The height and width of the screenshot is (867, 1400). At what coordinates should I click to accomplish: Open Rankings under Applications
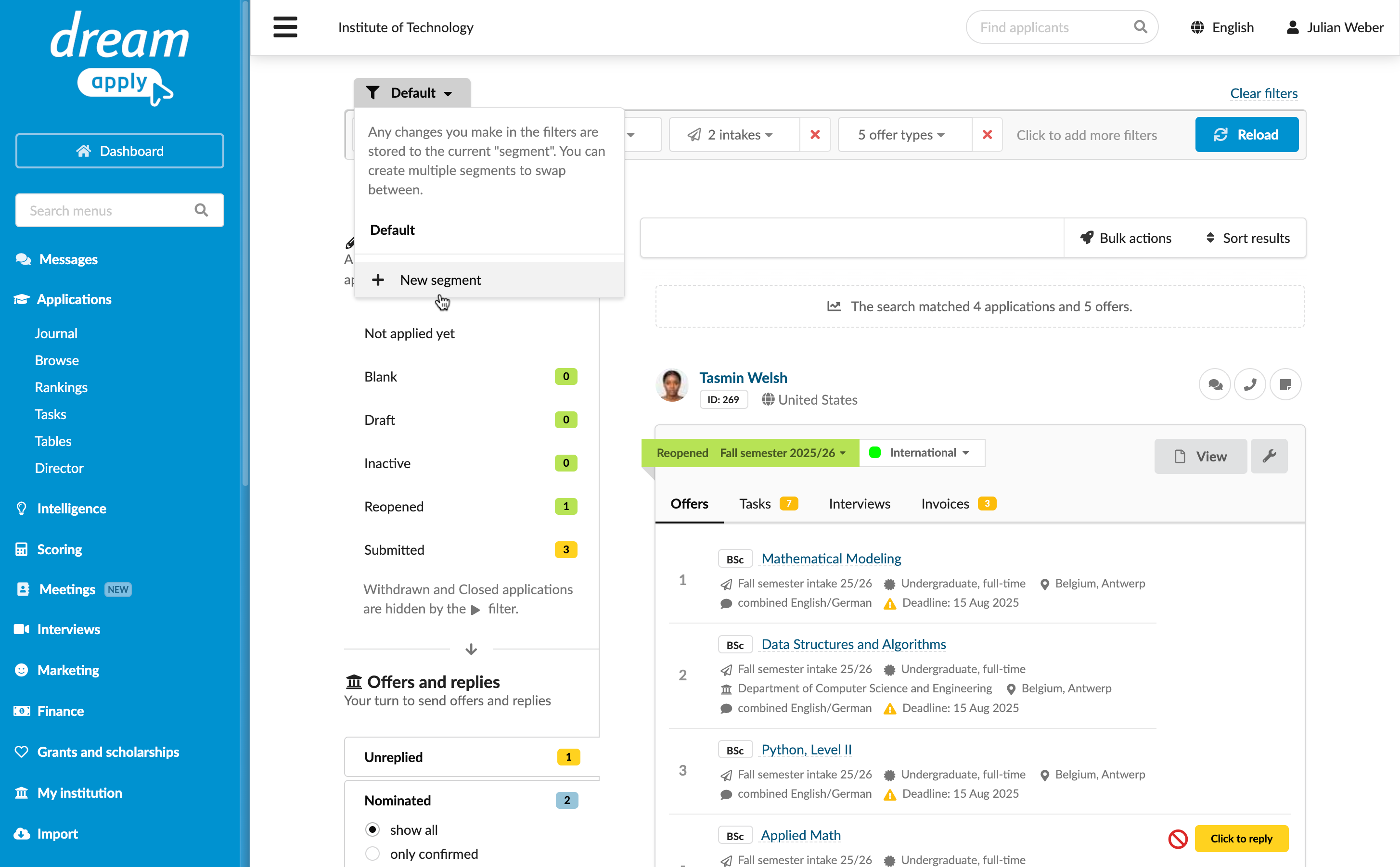[x=61, y=387]
